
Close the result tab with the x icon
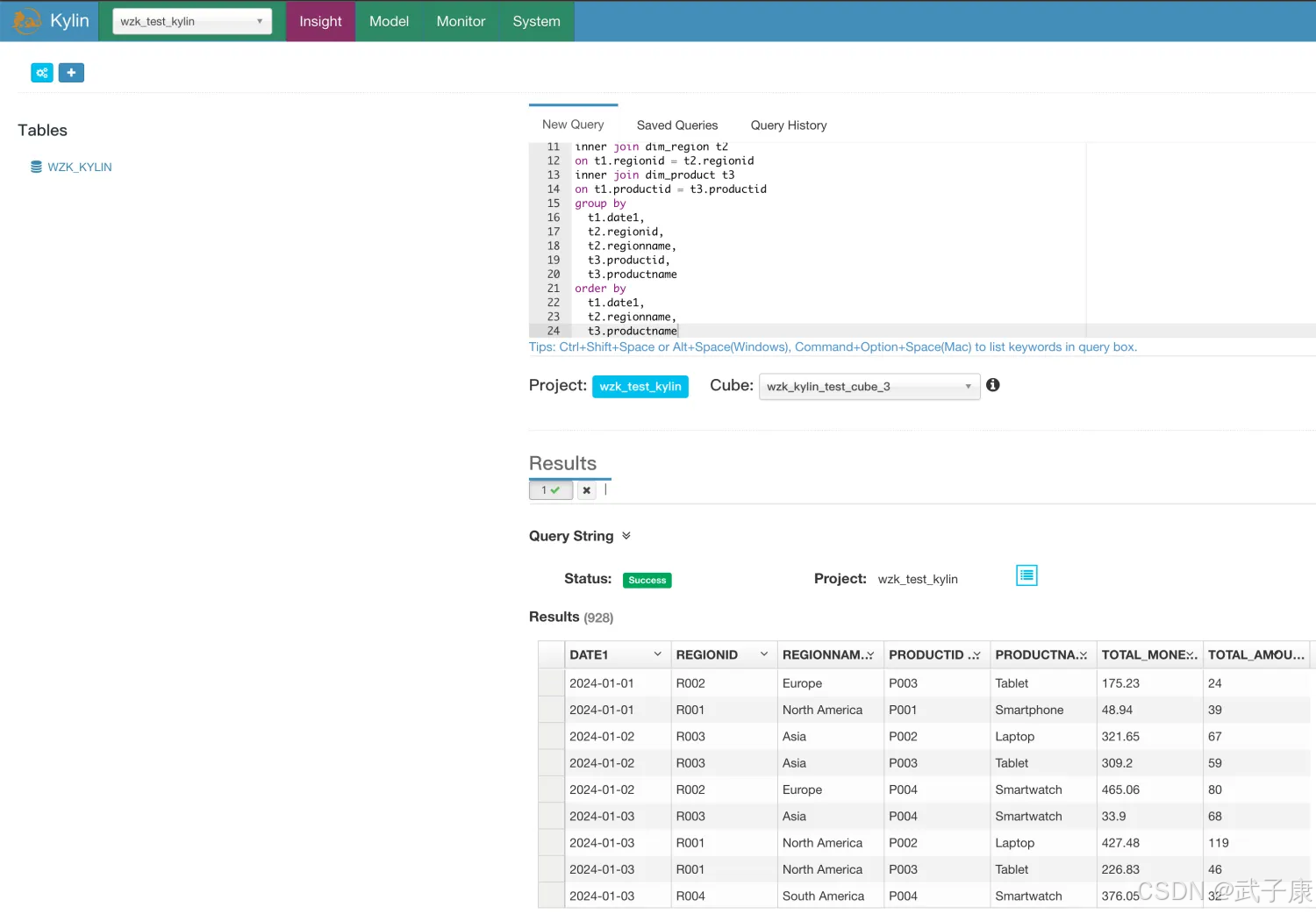(586, 490)
